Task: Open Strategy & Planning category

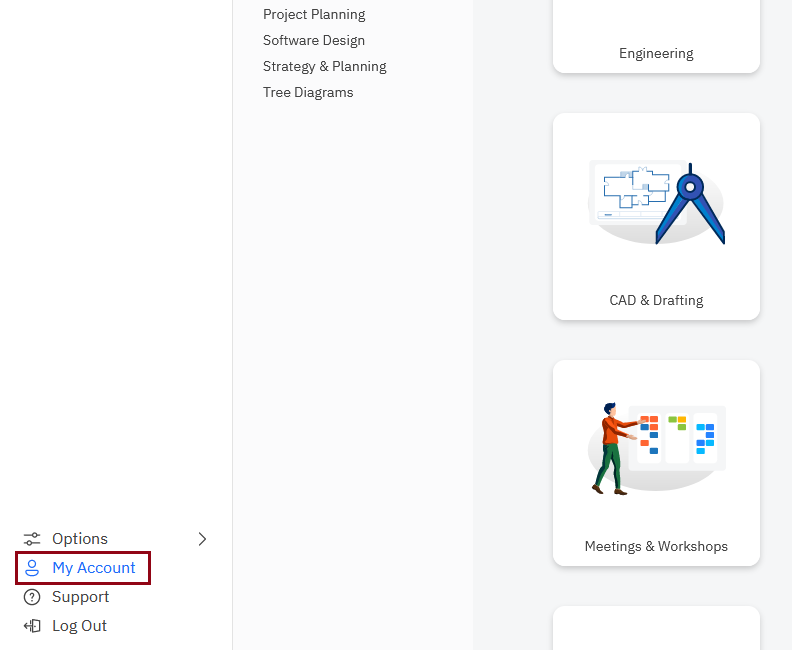Action: coord(325,66)
